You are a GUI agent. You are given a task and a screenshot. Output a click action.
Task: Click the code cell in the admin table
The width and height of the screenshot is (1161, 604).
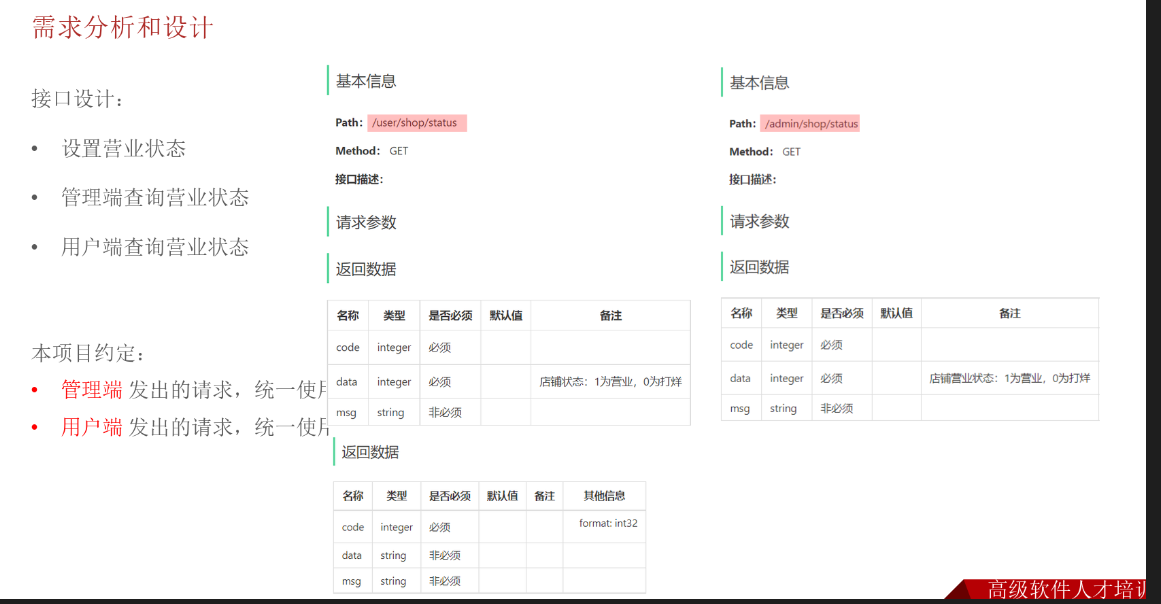click(741, 345)
